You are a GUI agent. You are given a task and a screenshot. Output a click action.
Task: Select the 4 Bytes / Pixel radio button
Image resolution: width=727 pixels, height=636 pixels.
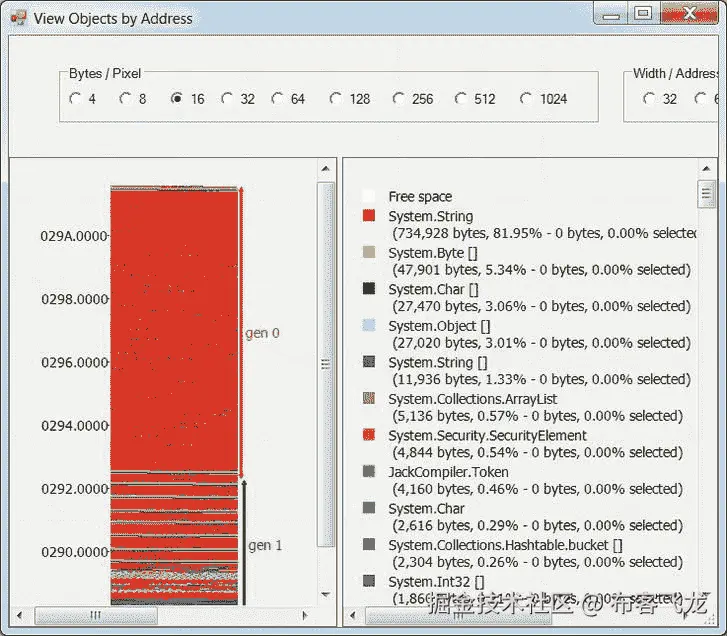[x=75, y=98]
